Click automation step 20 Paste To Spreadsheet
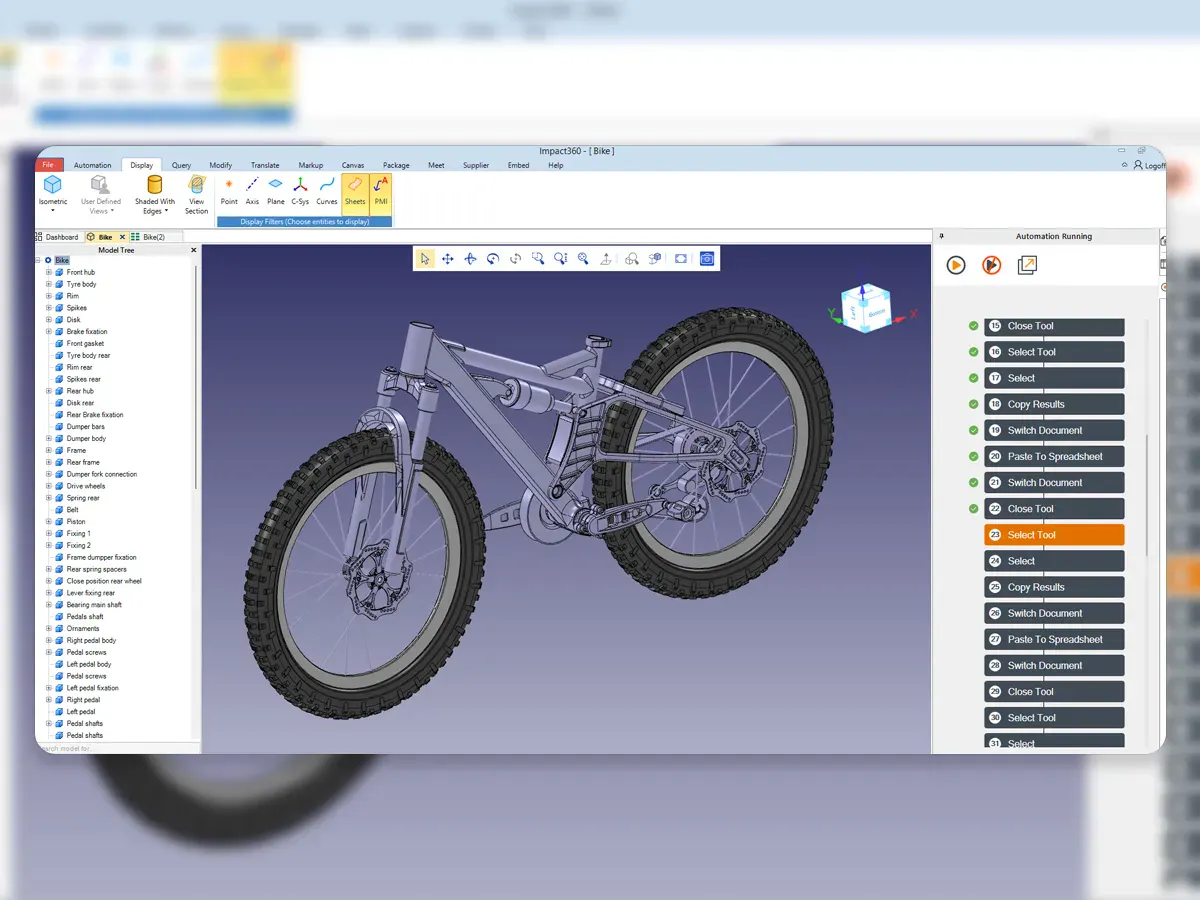Image resolution: width=1200 pixels, height=900 pixels. [x=1054, y=456]
